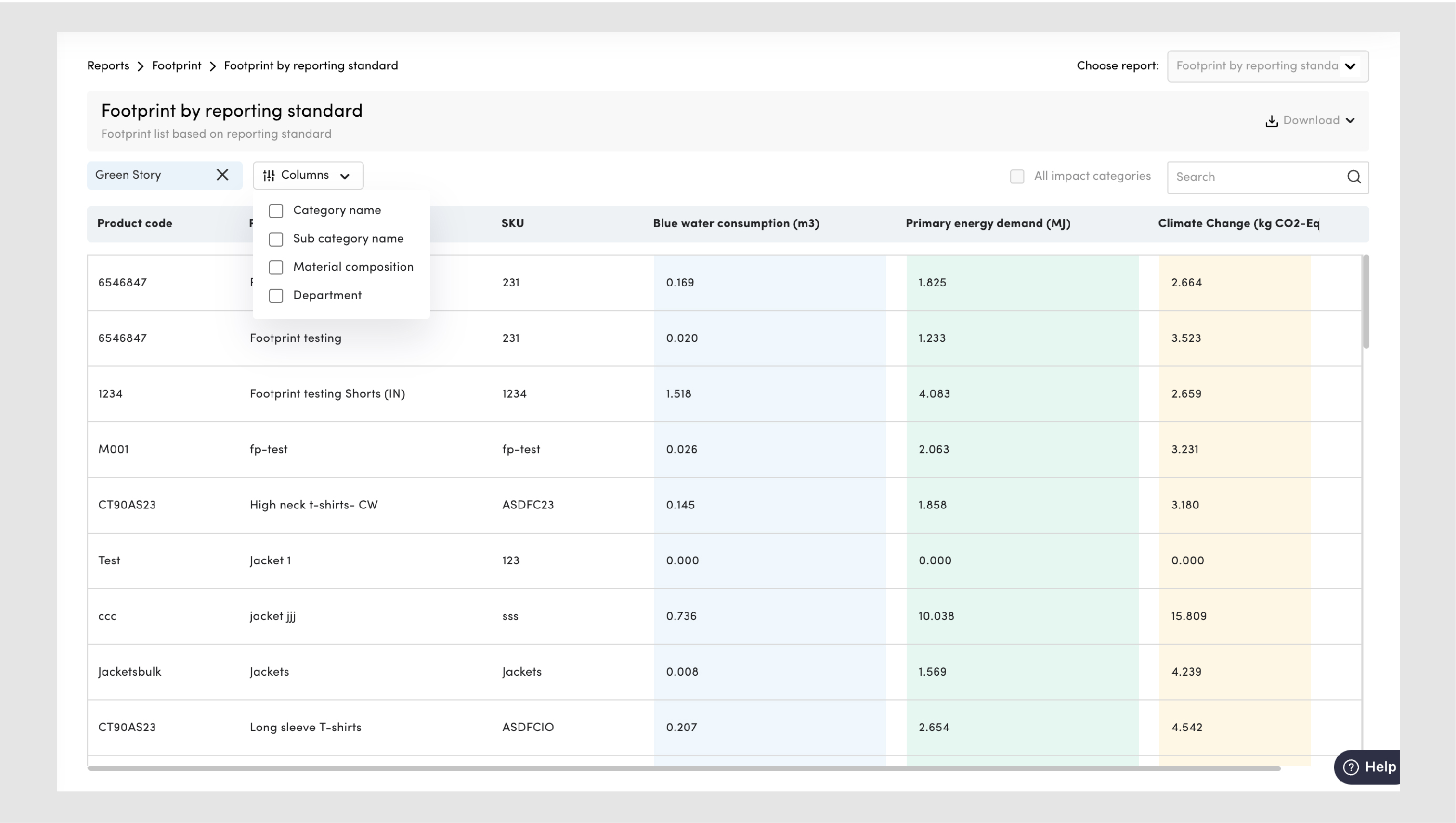Image resolution: width=1456 pixels, height=823 pixels.
Task: Click the chevron after Footprint breadcrumb
Action: (x=212, y=67)
